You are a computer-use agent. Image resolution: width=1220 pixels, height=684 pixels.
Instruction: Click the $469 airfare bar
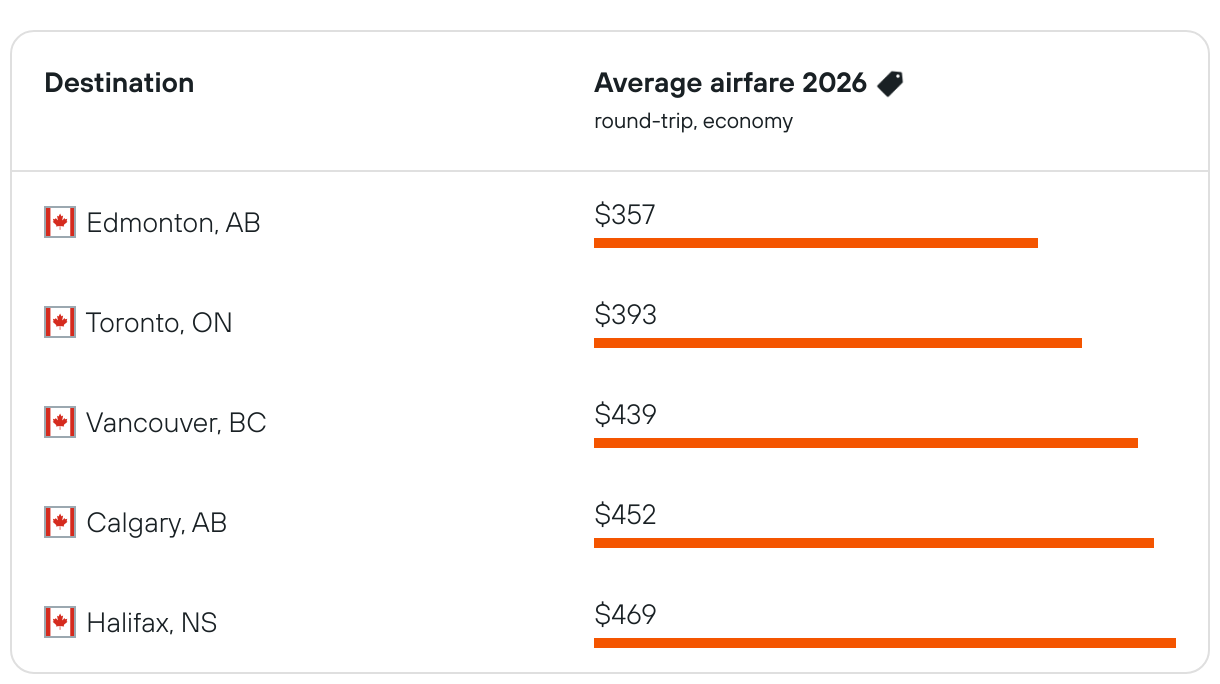[884, 643]
